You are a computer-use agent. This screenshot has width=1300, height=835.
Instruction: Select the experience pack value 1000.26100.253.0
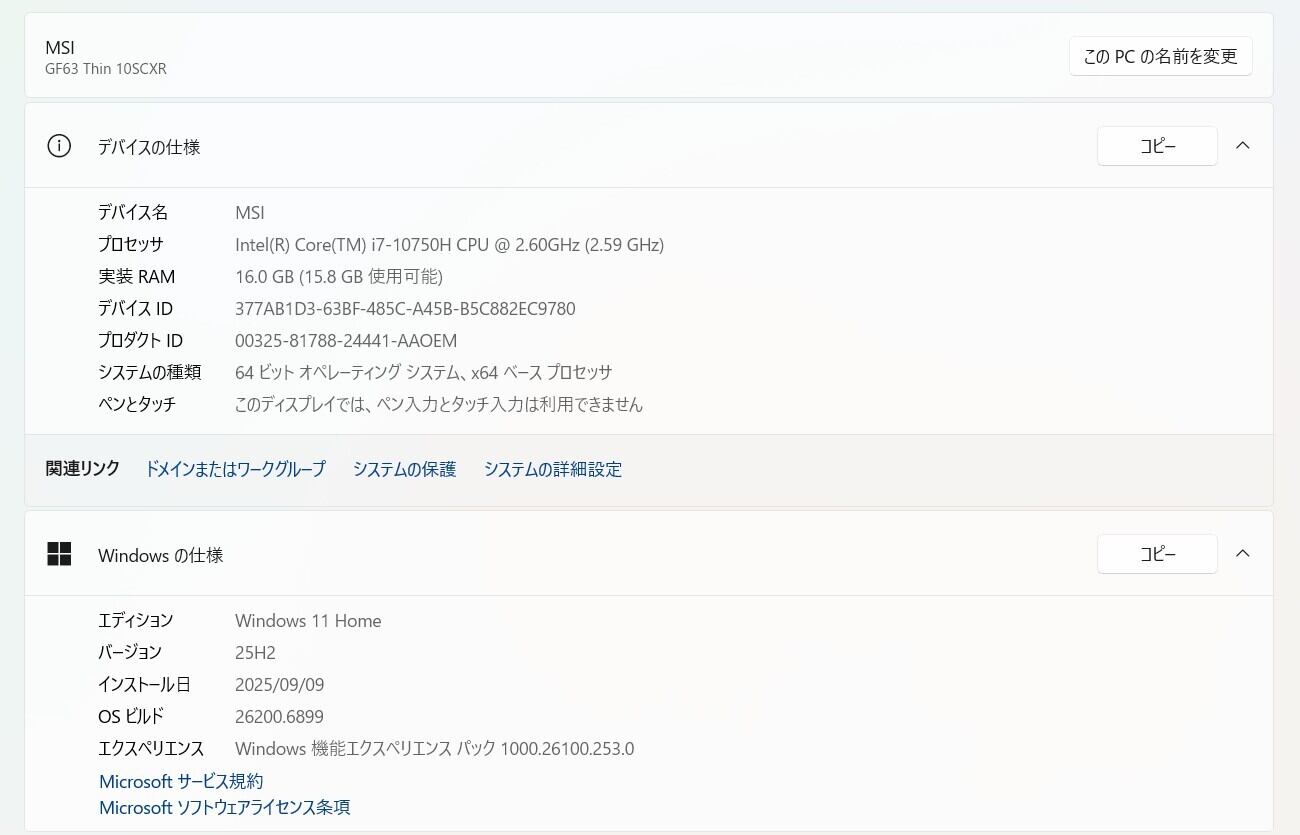[434, 748]
